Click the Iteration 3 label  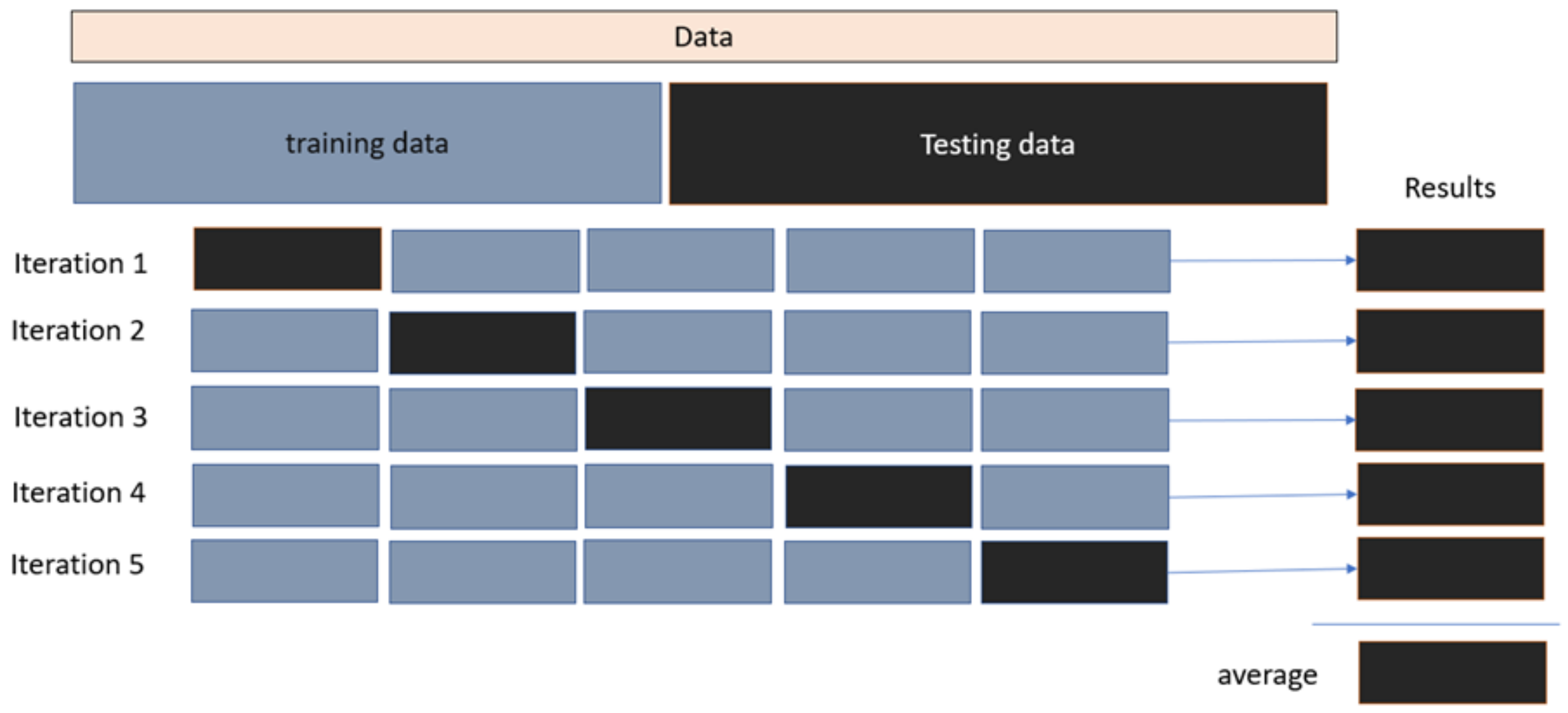click(80, 417)
